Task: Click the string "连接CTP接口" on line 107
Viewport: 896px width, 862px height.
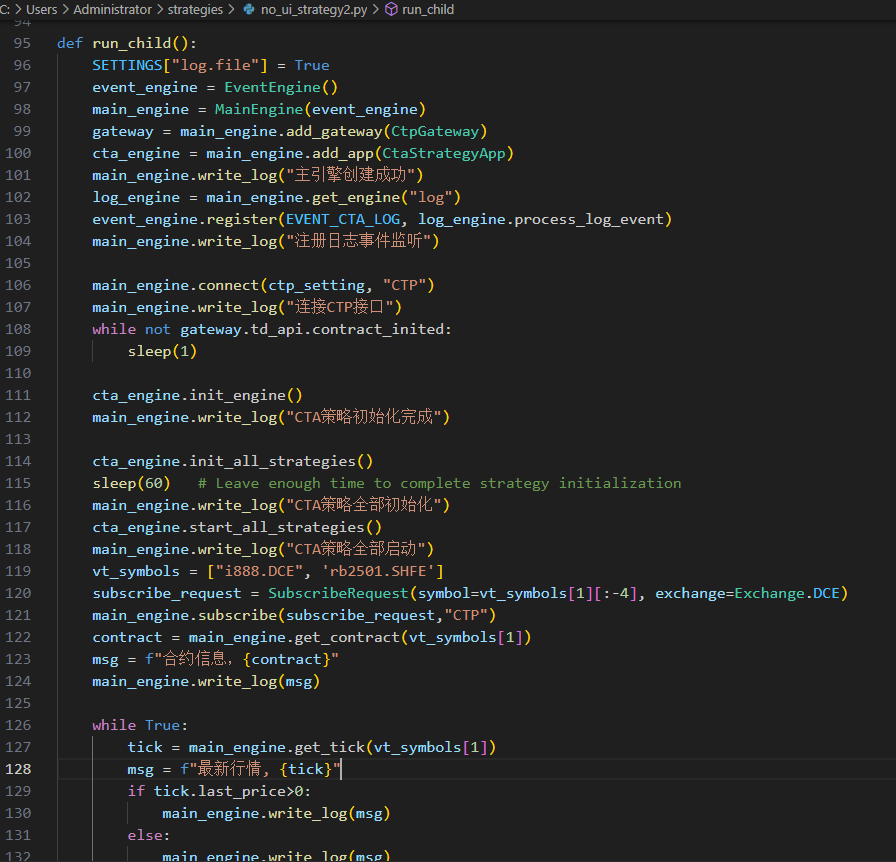Action: [339, 308]
